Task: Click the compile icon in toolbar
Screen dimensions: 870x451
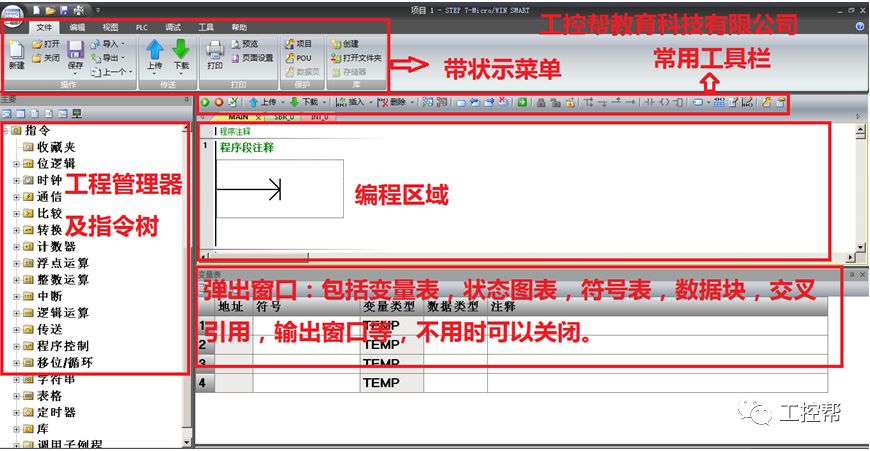Action: point(232,102)
